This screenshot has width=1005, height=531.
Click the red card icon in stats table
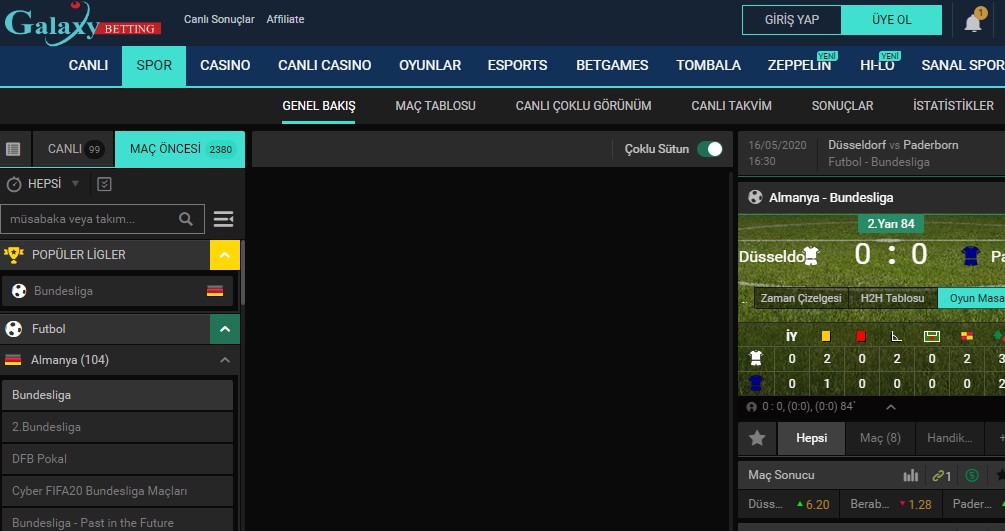861,336
